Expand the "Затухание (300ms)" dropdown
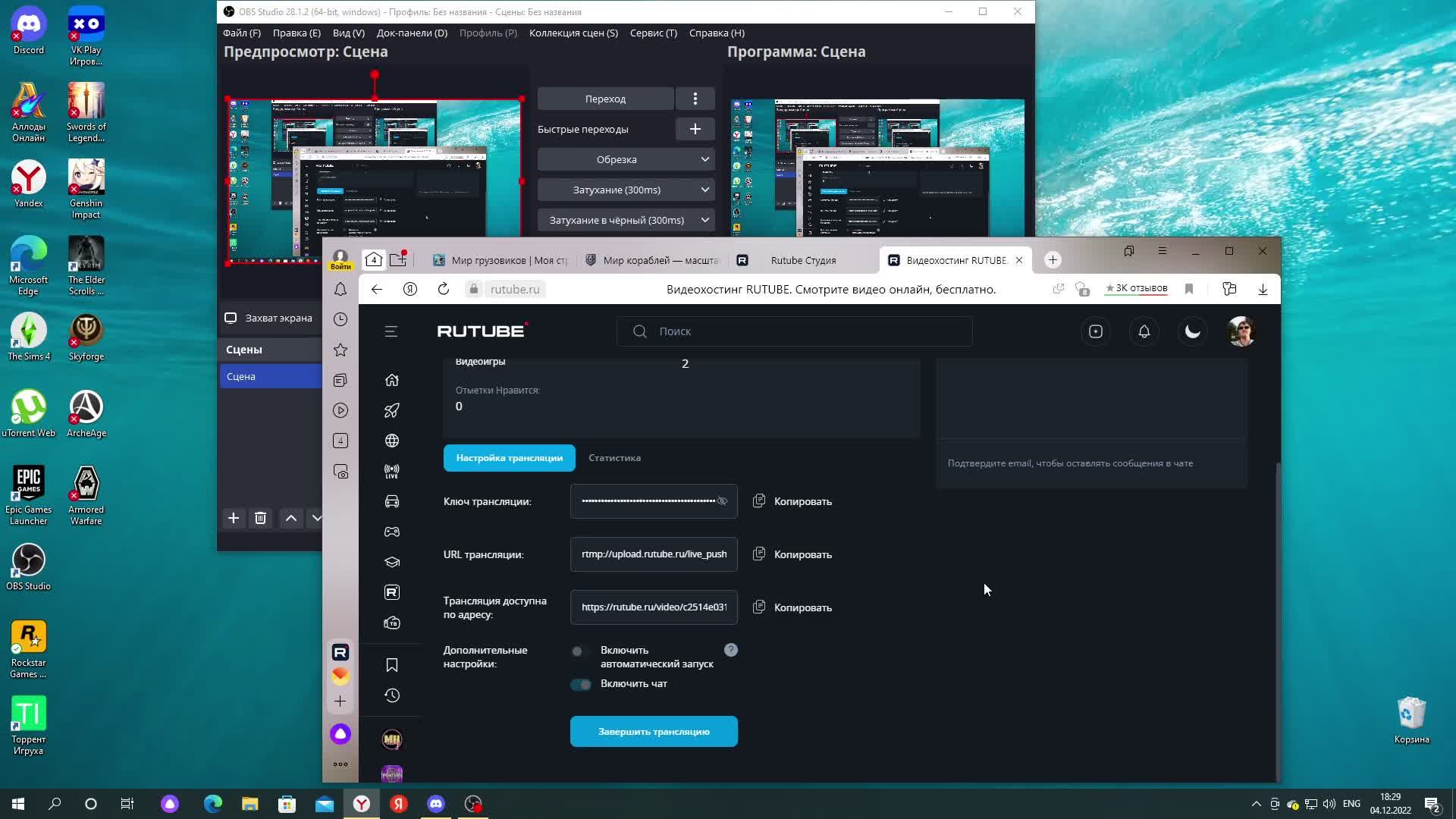1456x819 pixels. 626,190
